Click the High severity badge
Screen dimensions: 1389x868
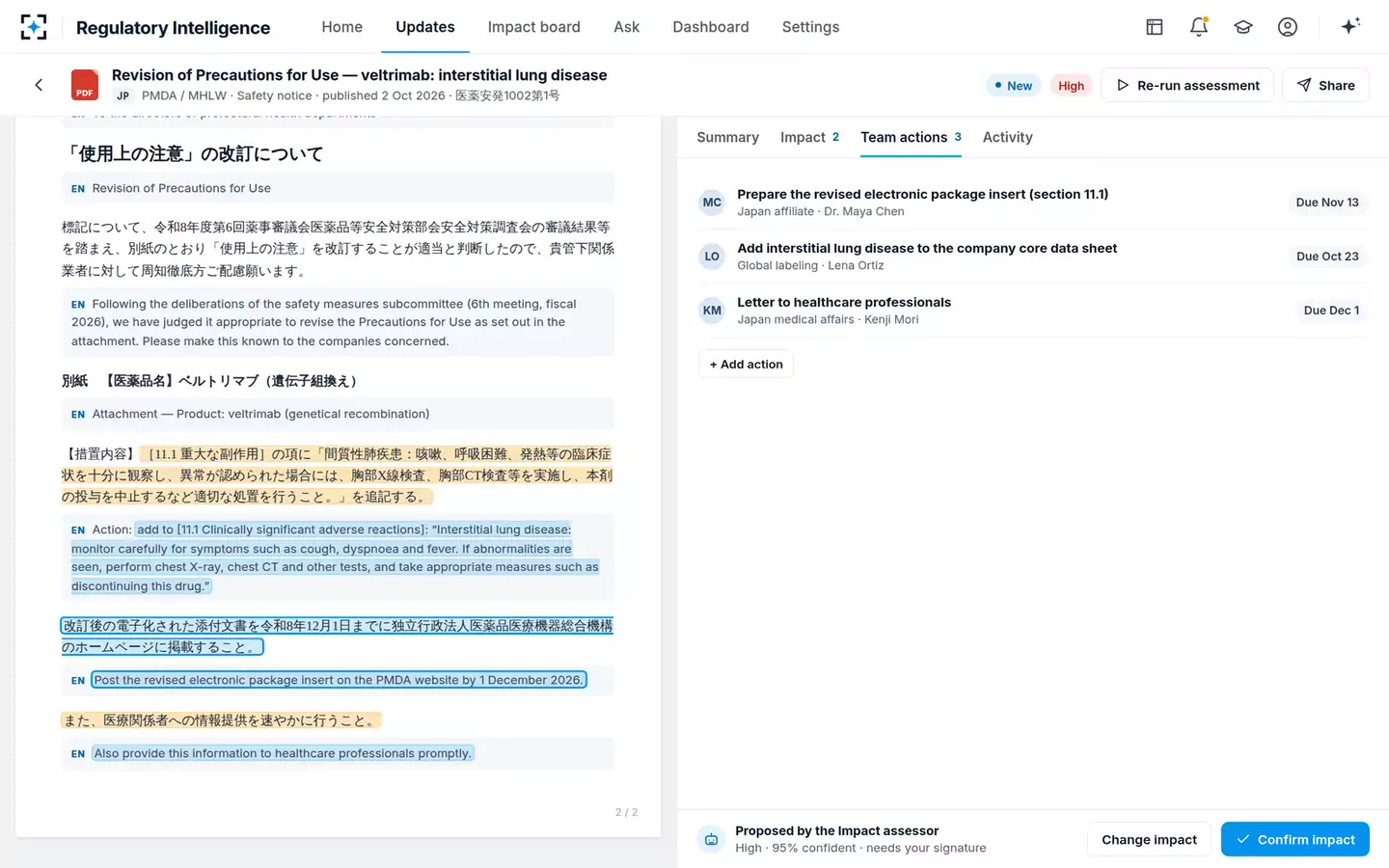coord(1071,85)
